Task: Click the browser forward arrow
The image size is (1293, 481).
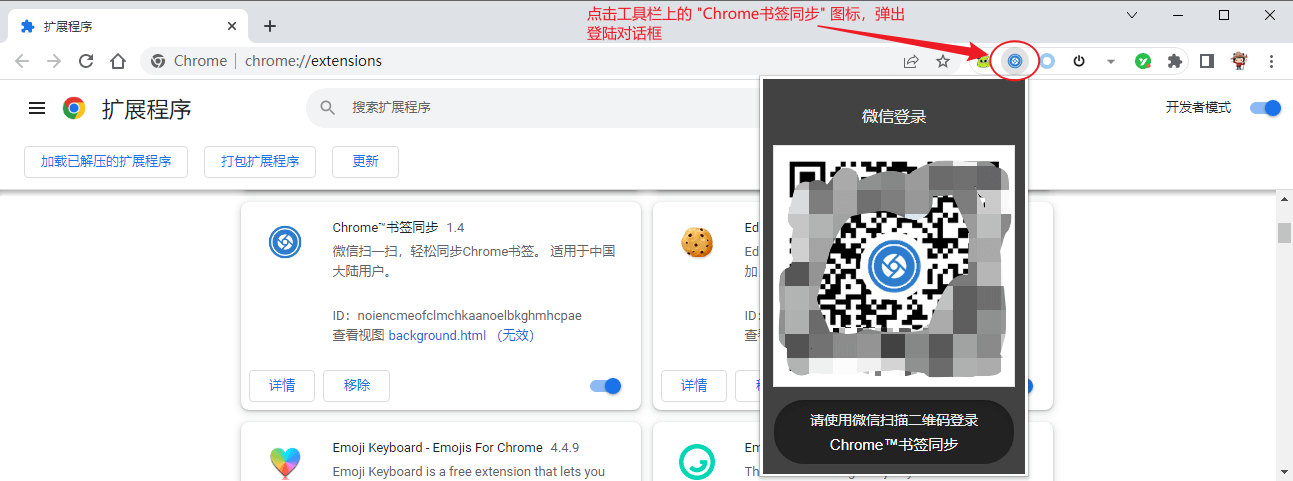Action: click(54, 61)
